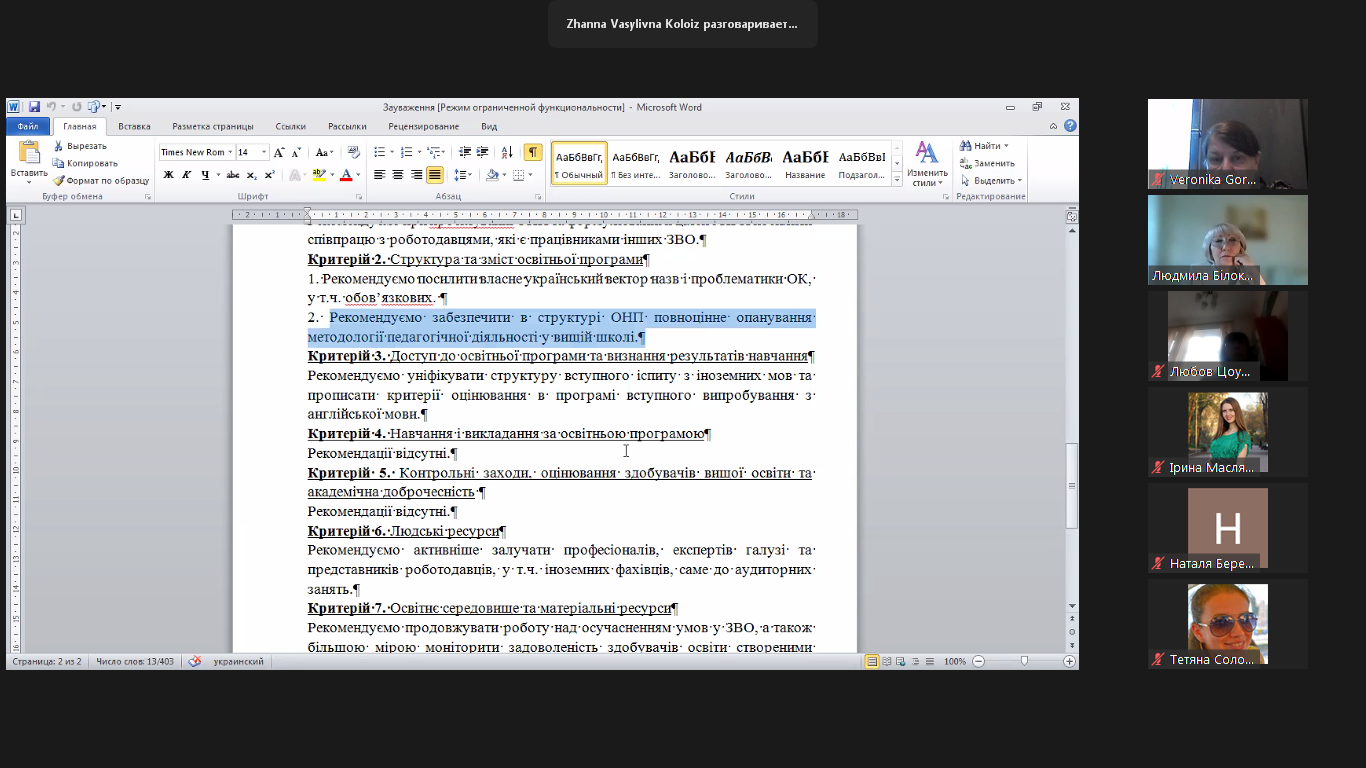This screenshot has height=768, width=1366.
Task: Apply a bulleted list
Action: tap(380, 152)
